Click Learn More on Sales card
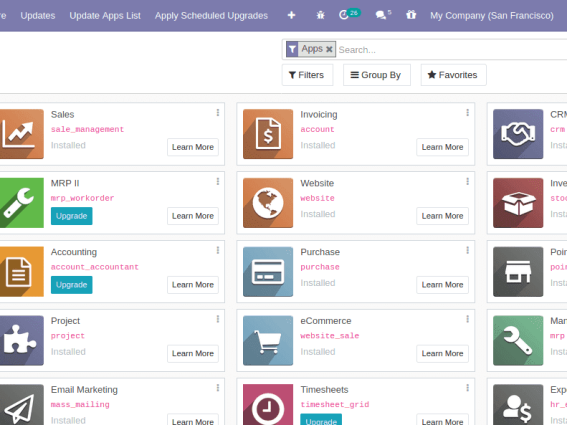The image size is (567, 425). (193, 147)
